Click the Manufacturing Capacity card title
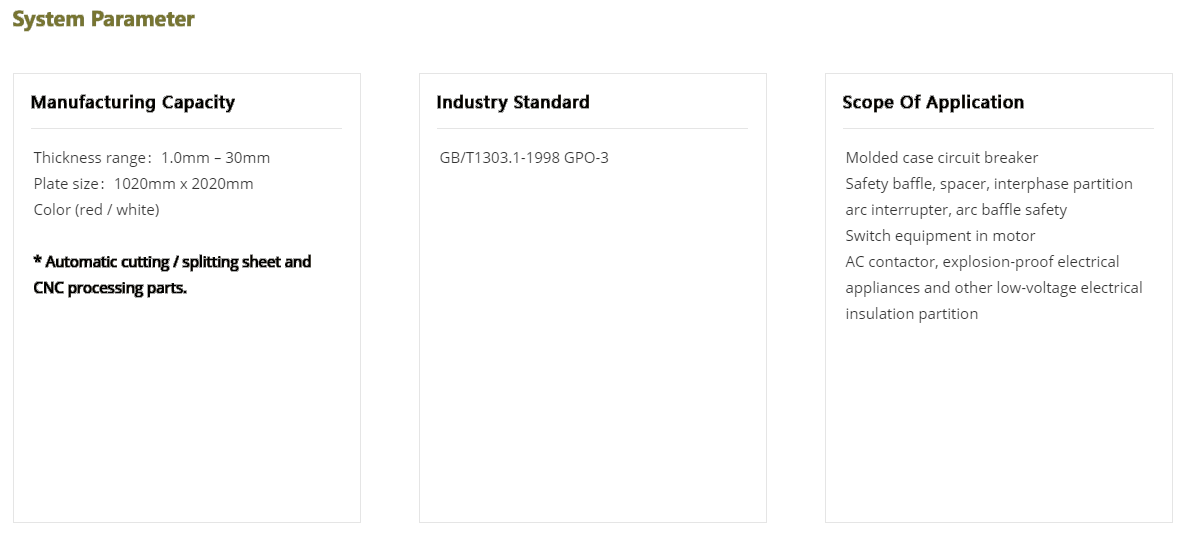Screen dimensions: 1186x540 (133, 102)
